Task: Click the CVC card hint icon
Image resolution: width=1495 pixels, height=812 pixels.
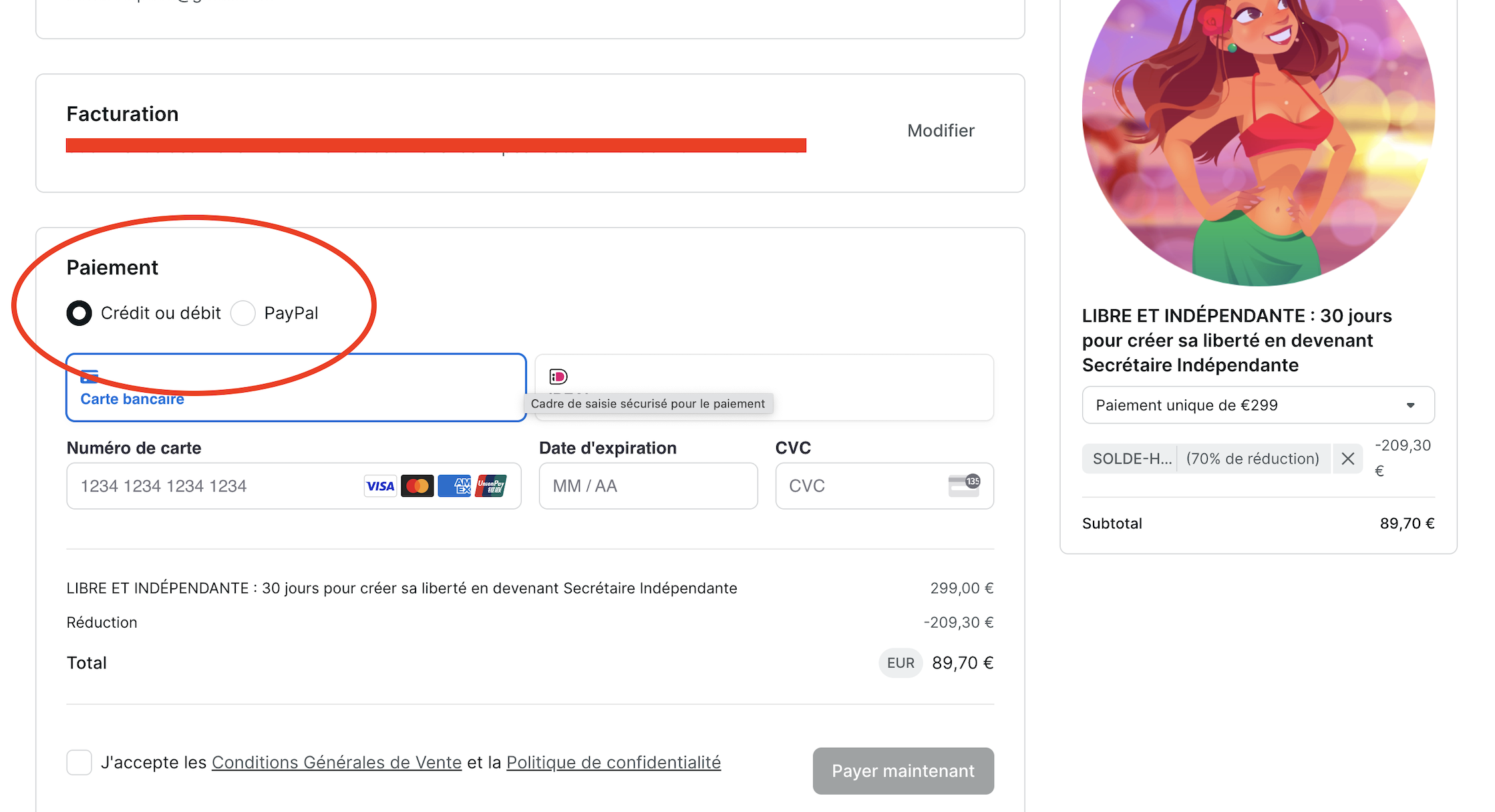Action: (964, 485)
